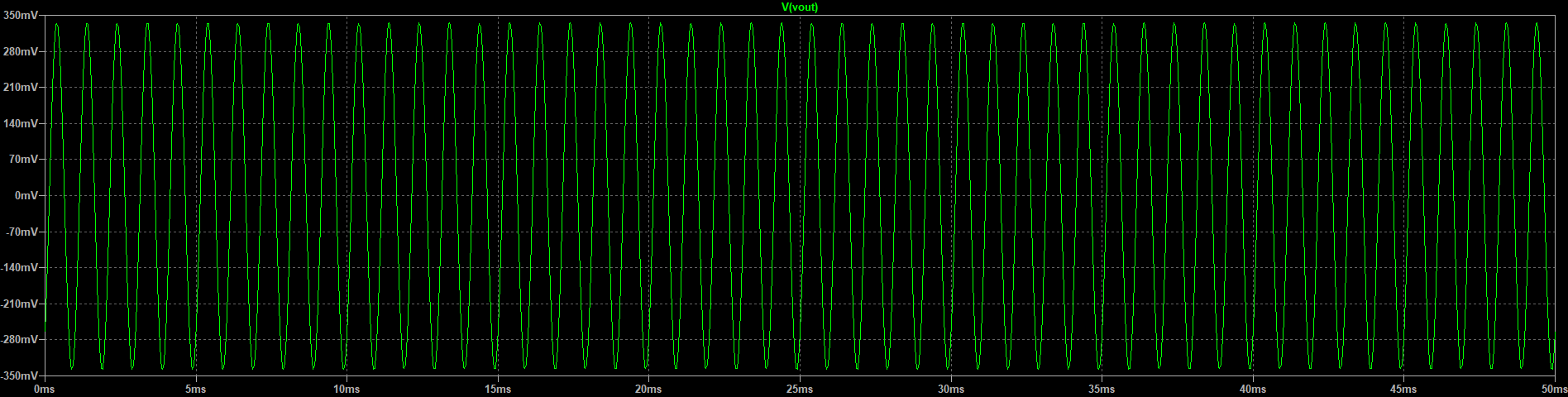This screenshot has width=1568, height=397.
Task: Click the 0mV vertical axis label
Action: tap(26, 195)
